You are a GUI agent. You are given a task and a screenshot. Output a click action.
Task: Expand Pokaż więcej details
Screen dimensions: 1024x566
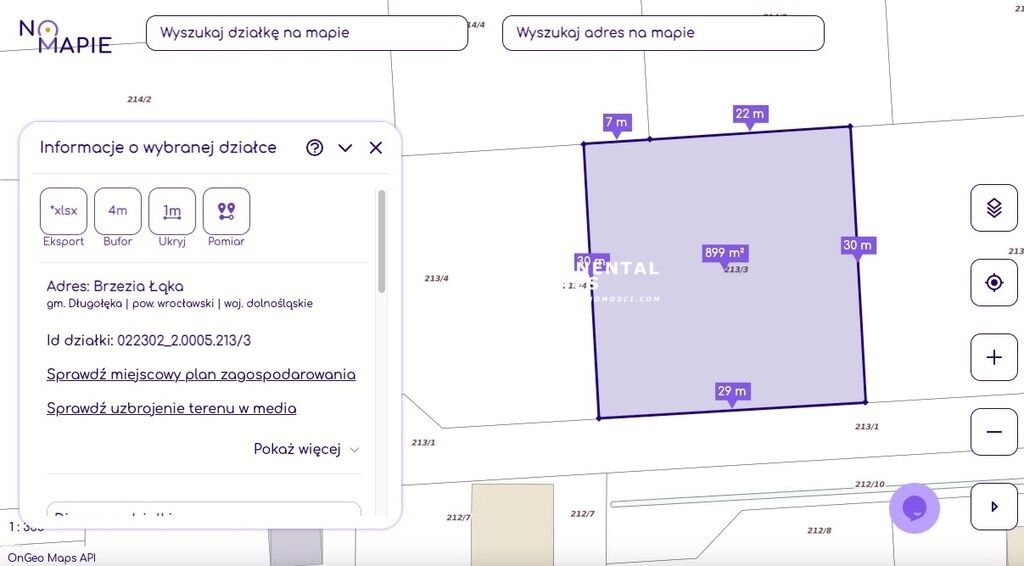coord(306,450)
